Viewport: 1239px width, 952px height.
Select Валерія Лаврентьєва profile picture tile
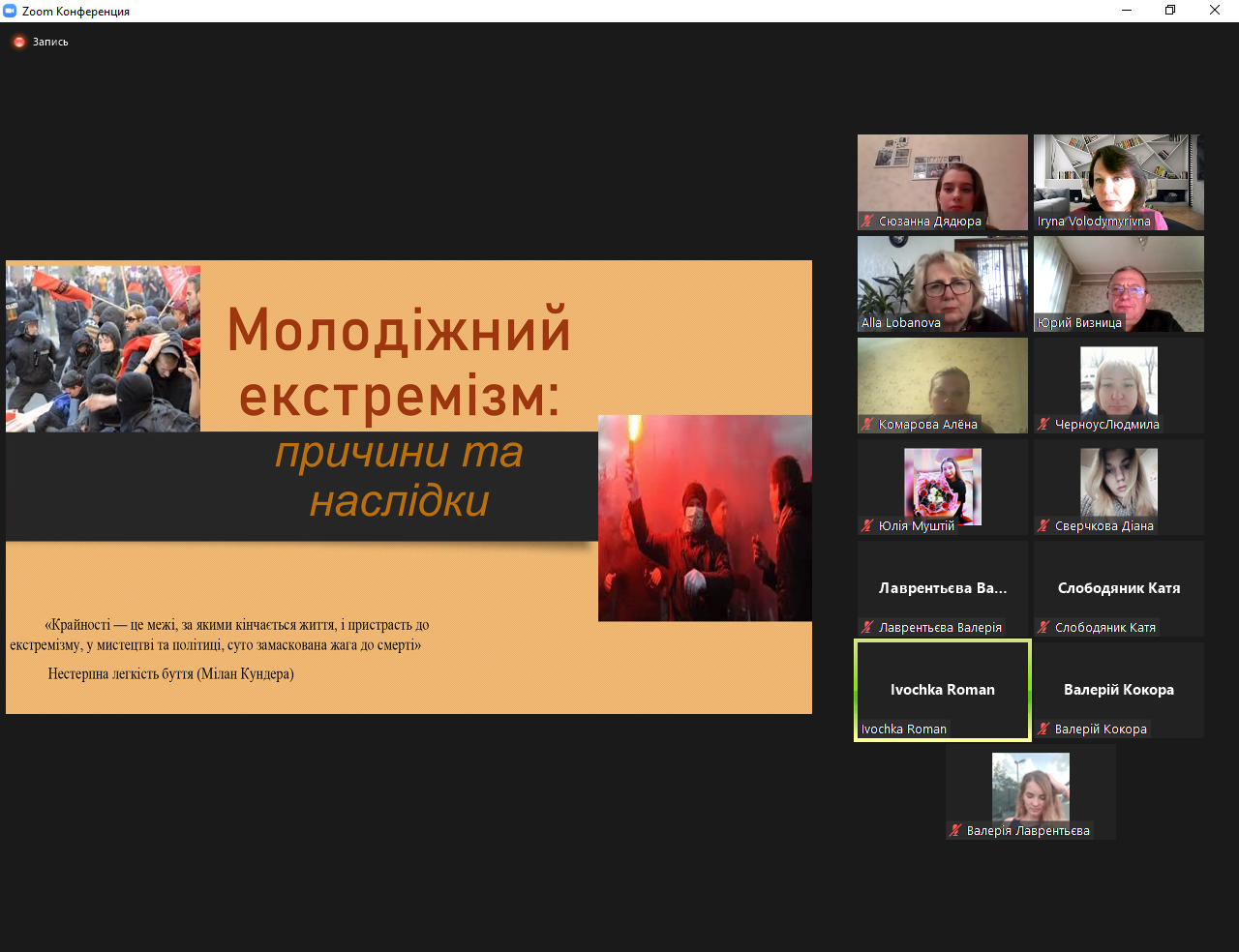coord(1031,791)
